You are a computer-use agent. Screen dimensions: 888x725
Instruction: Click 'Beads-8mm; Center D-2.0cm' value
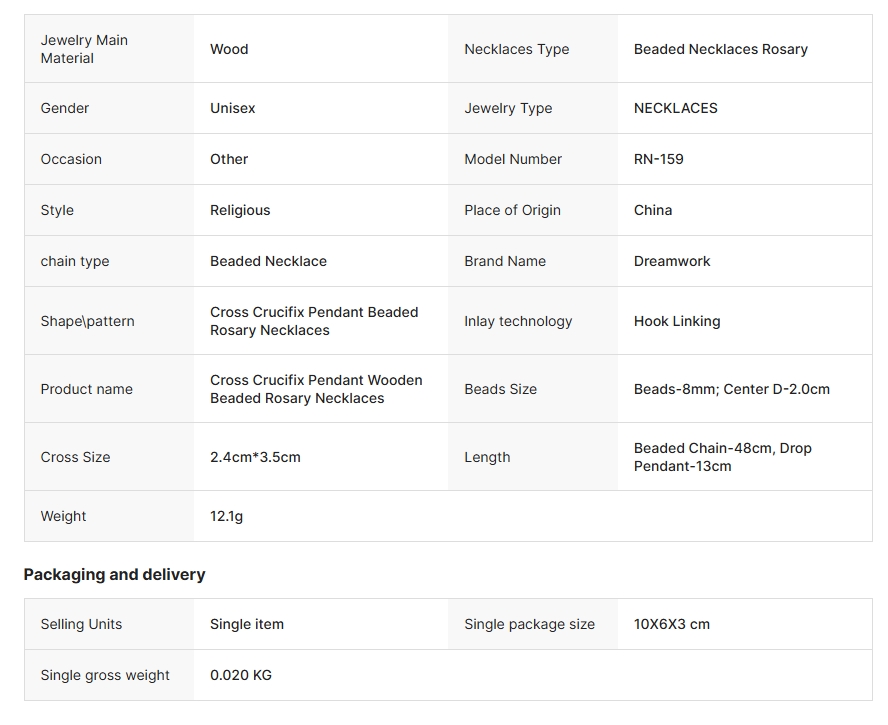pos(731,389)
